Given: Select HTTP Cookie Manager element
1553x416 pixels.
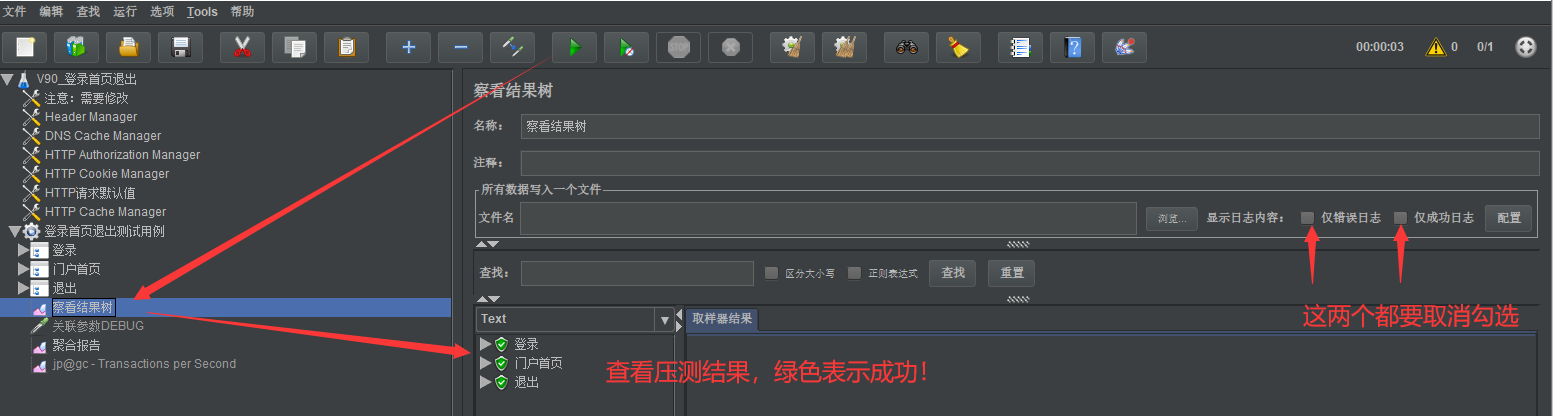Looking at the screenshot, I should click(107, 174).
